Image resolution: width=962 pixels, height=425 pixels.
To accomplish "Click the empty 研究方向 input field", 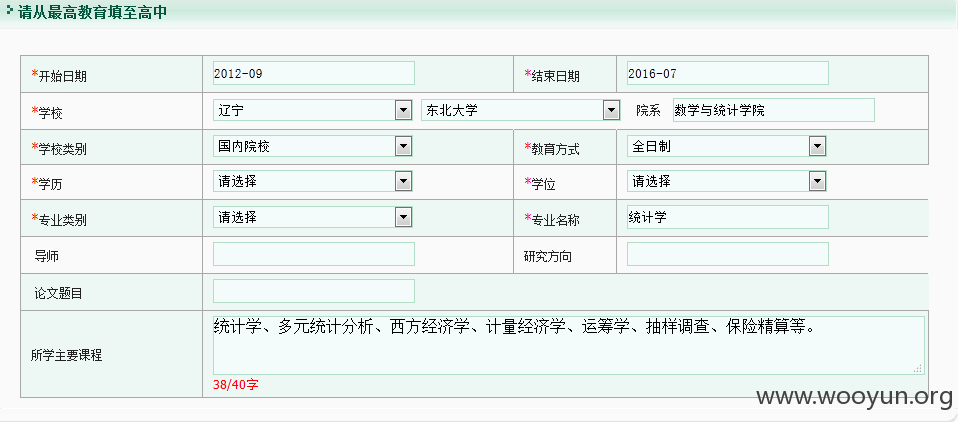I will pyautogui.click(x=727, y=254).
